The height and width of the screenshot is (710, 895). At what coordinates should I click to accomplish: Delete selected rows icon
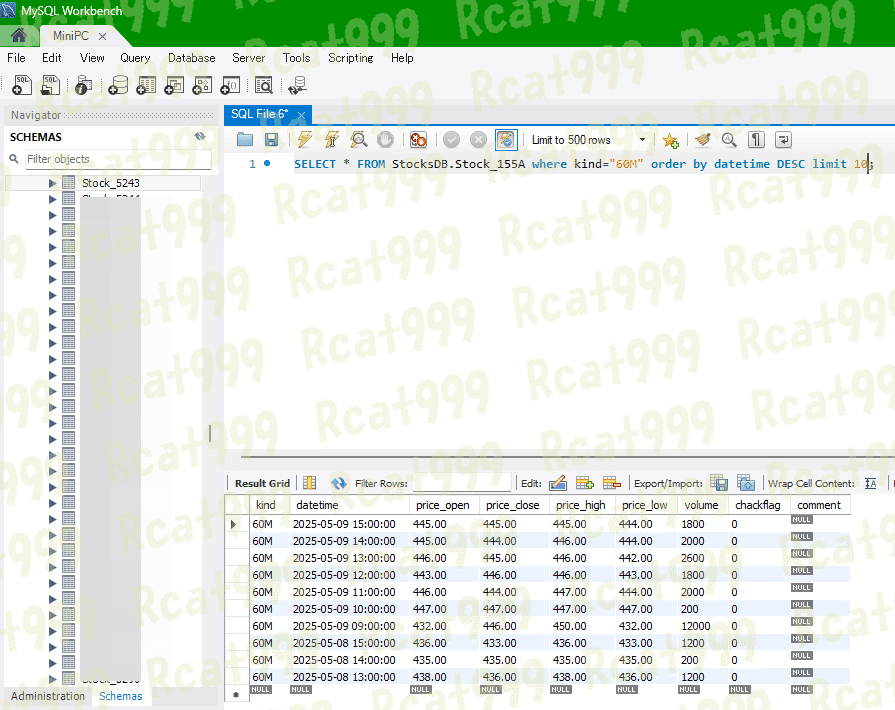coord(611,483)
